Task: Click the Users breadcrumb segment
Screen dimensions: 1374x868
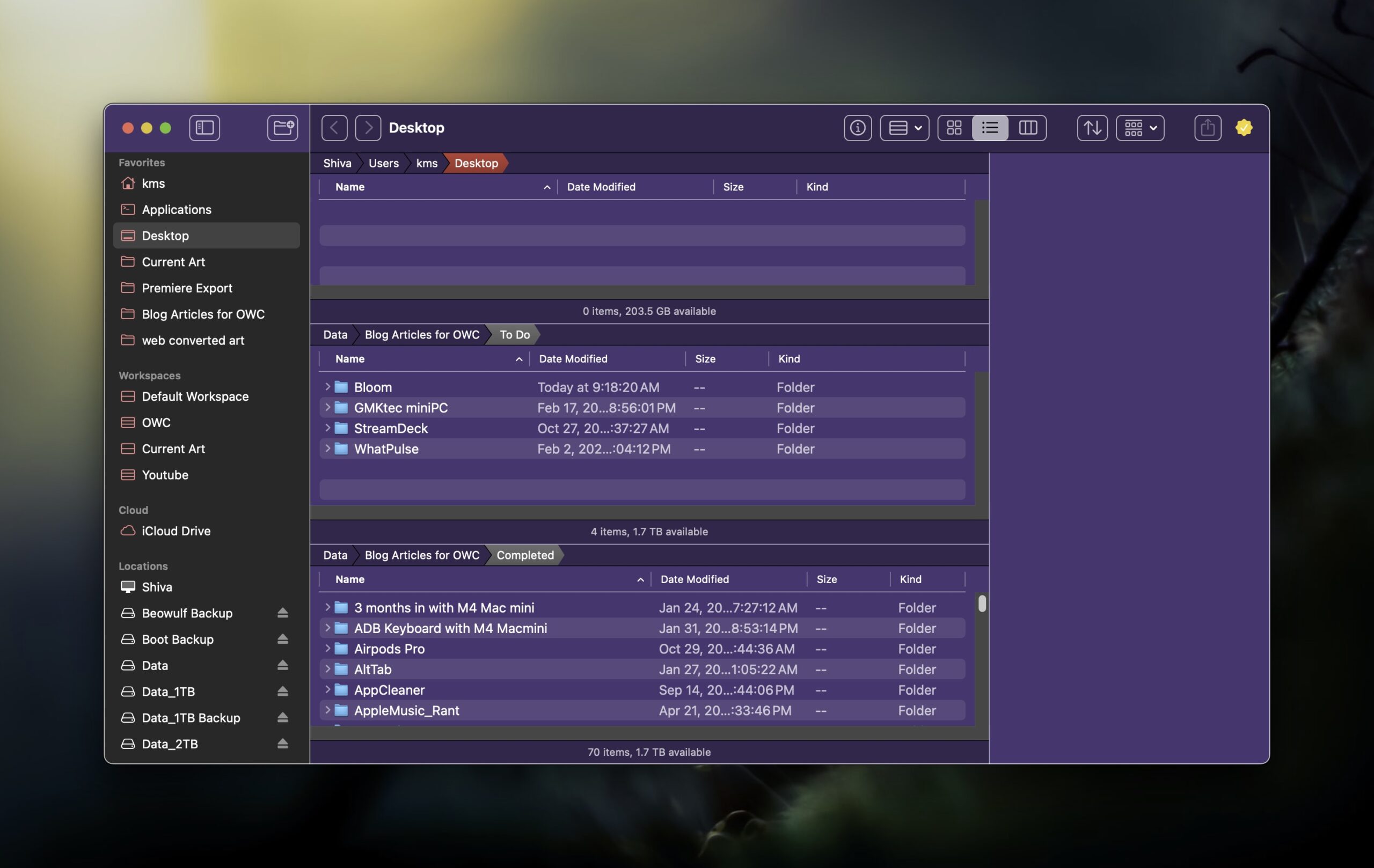Action: coord(383,163)
